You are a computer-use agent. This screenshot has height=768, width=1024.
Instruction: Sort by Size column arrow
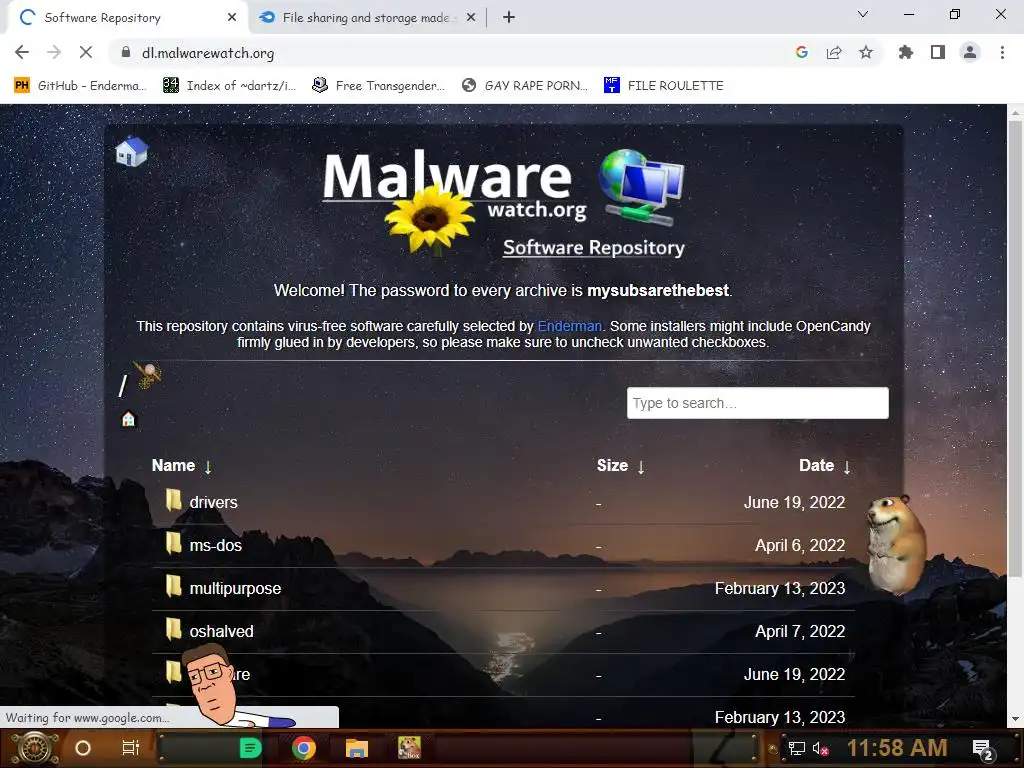[641, 466]
